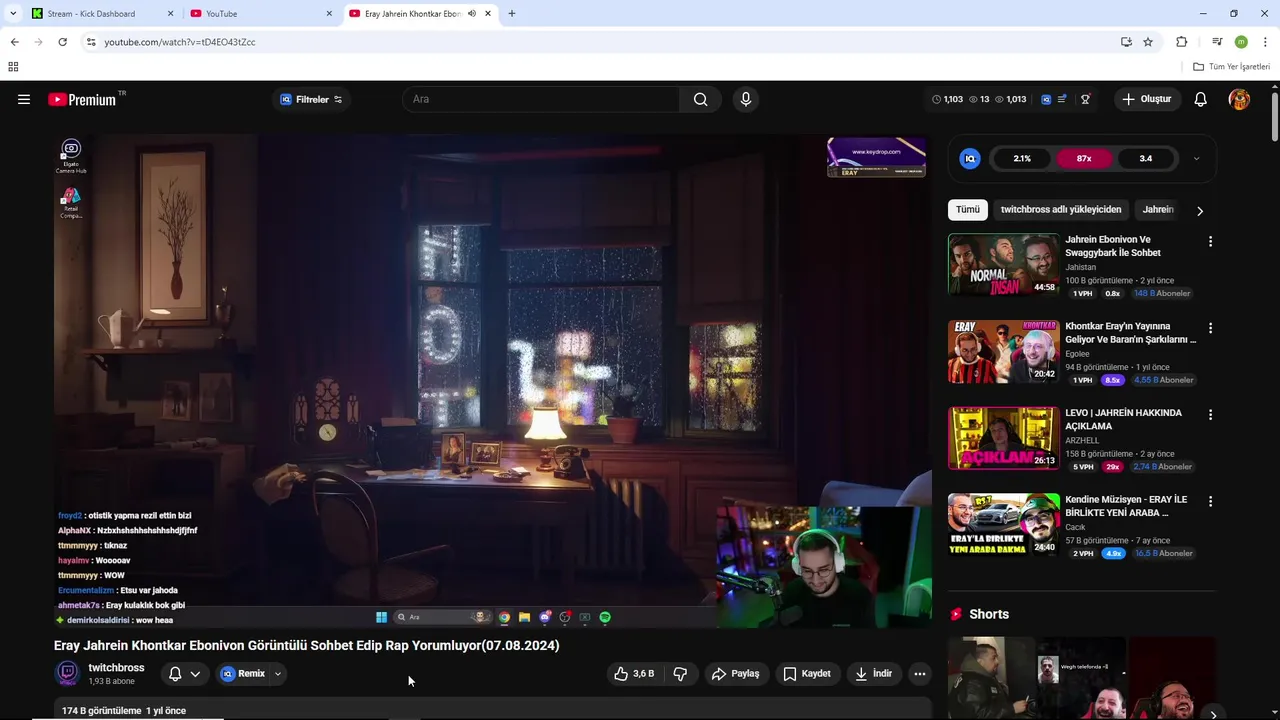The width and height of the screenshot is (1280, 720).
Task: Open the vidIQ list icon beside it
Action: pyautogui.click(x=1062, y=99)
